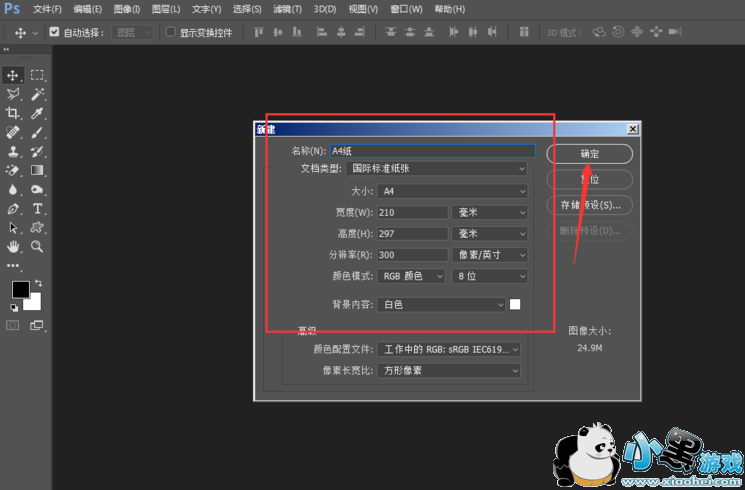This screenshot has height=490, width=745.
Task: Click the 存储预设(S)... button
Action: click(590, 205)
